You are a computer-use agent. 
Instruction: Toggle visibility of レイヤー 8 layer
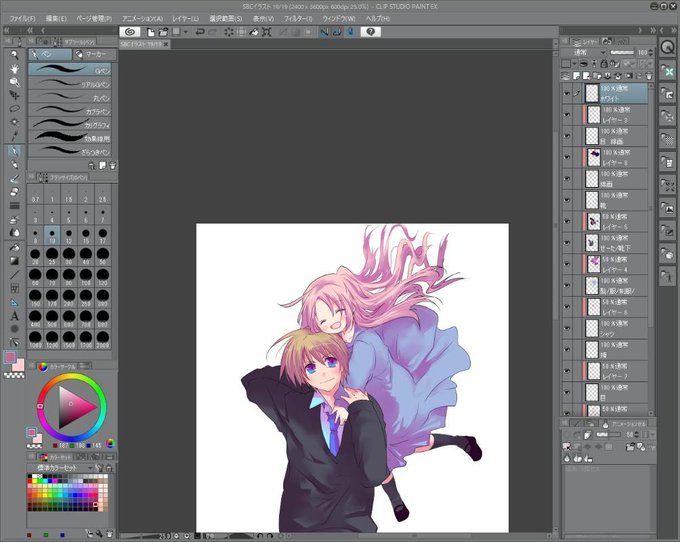coord(567,157)
